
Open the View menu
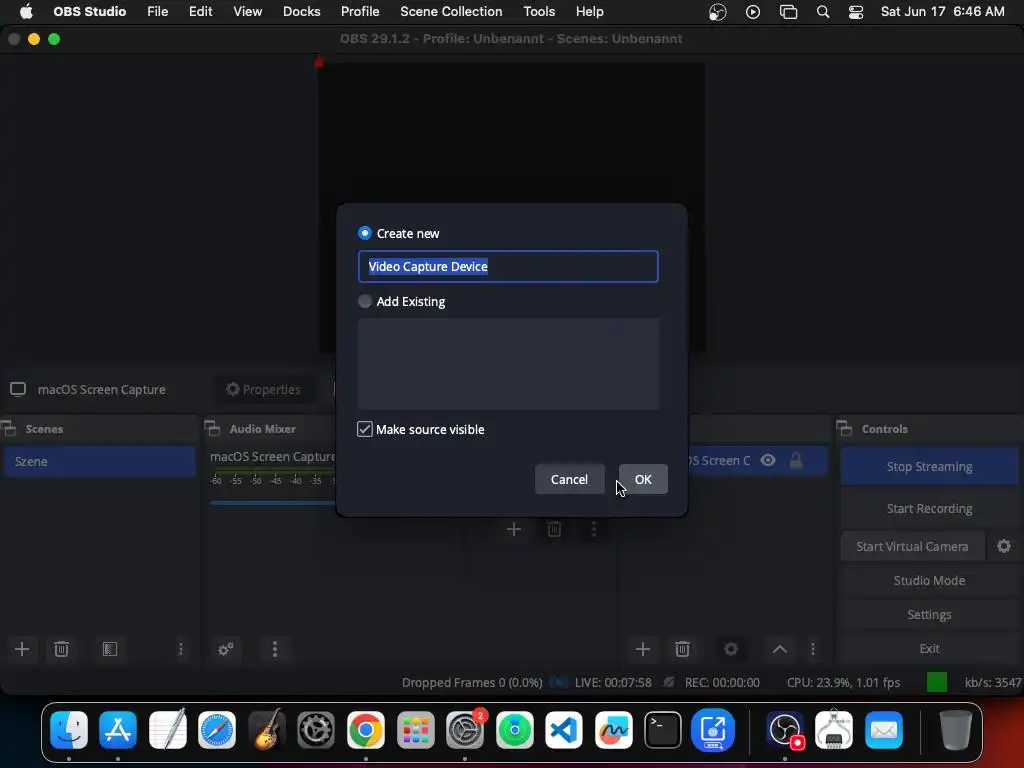[248, 11]
